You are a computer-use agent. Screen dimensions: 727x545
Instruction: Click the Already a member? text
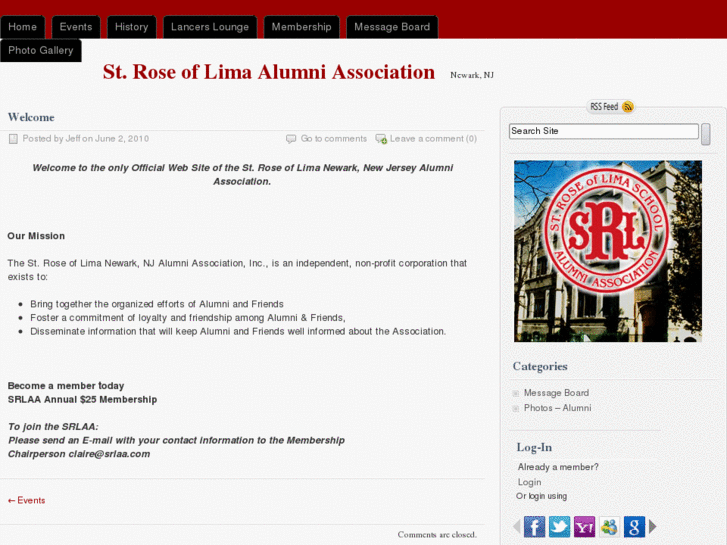click(558, 467)
